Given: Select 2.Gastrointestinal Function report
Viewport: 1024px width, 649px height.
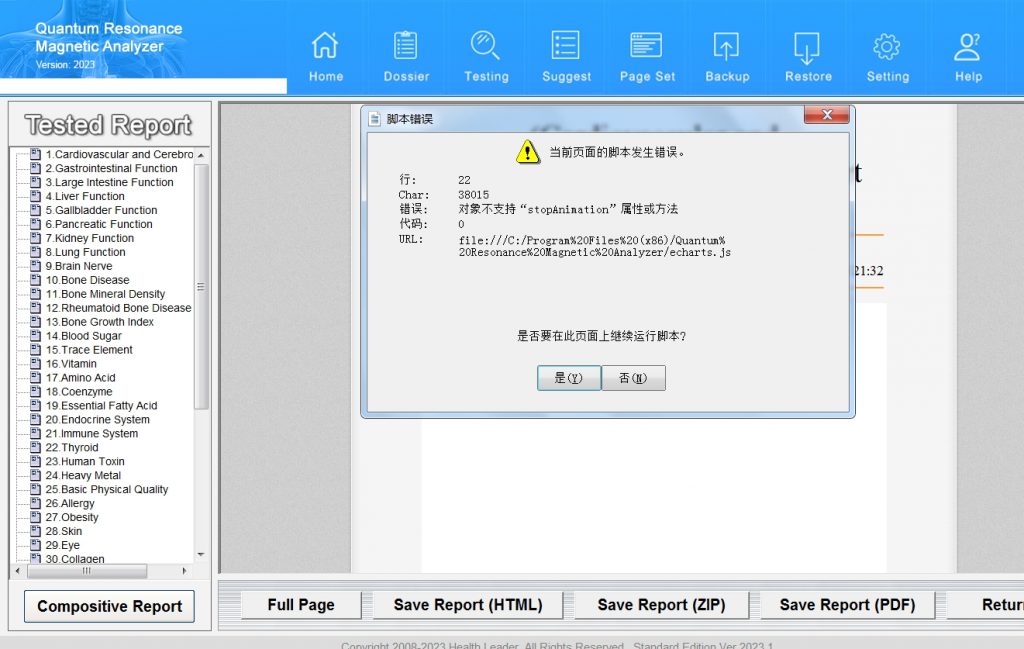Looking at the screenshot, I should [112, 168].
